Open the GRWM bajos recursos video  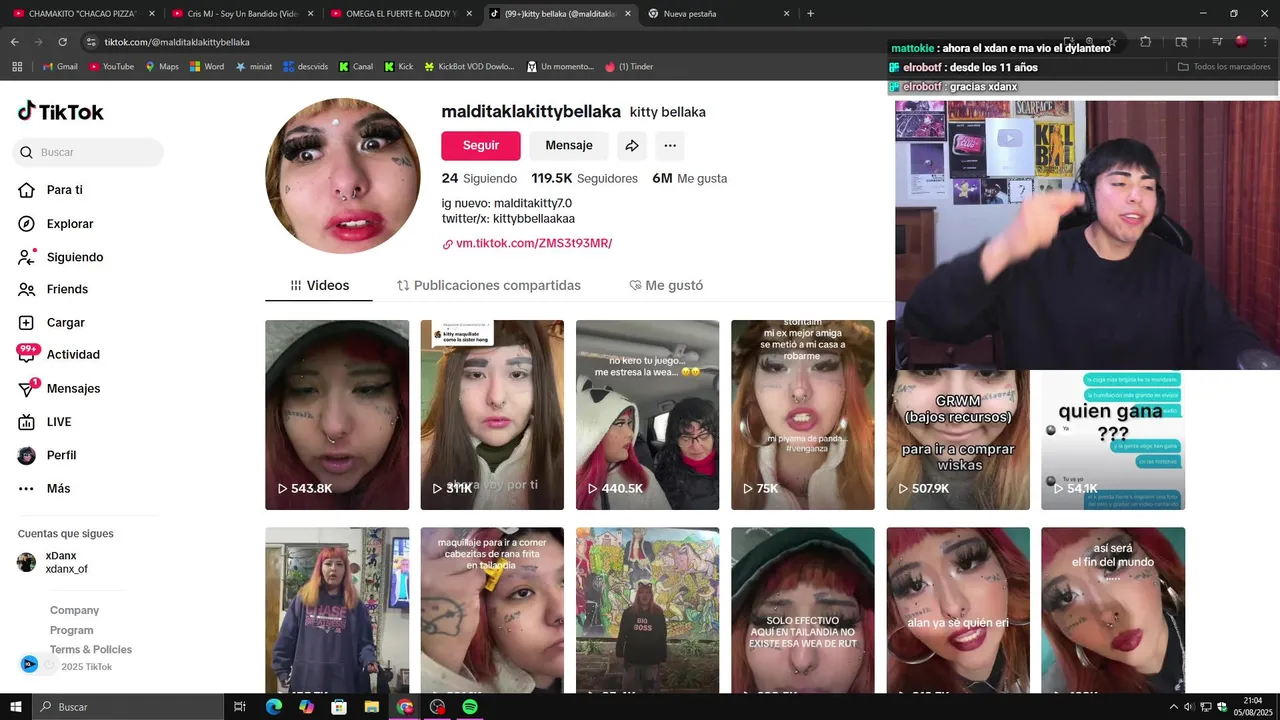[x=958, y=440]
